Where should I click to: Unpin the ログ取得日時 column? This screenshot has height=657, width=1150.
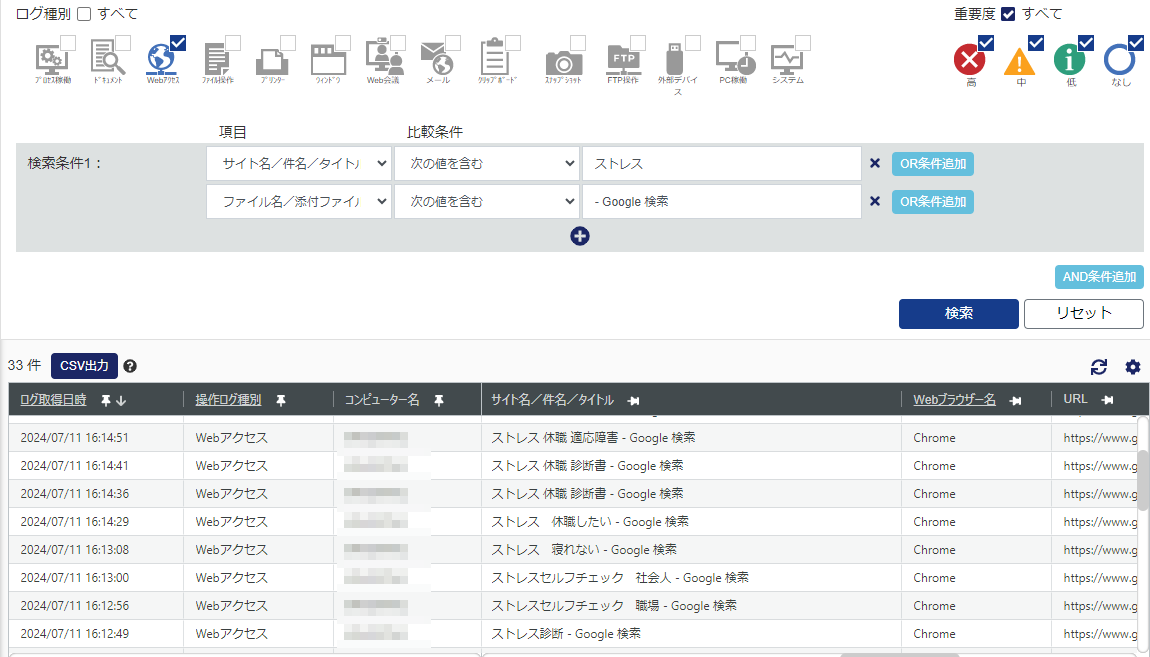[x=106, y=400]
